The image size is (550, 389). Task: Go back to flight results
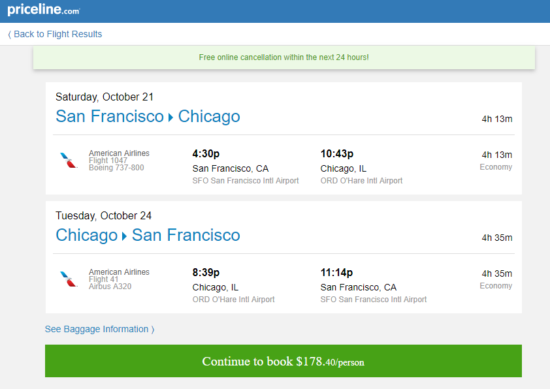[55, 34]
